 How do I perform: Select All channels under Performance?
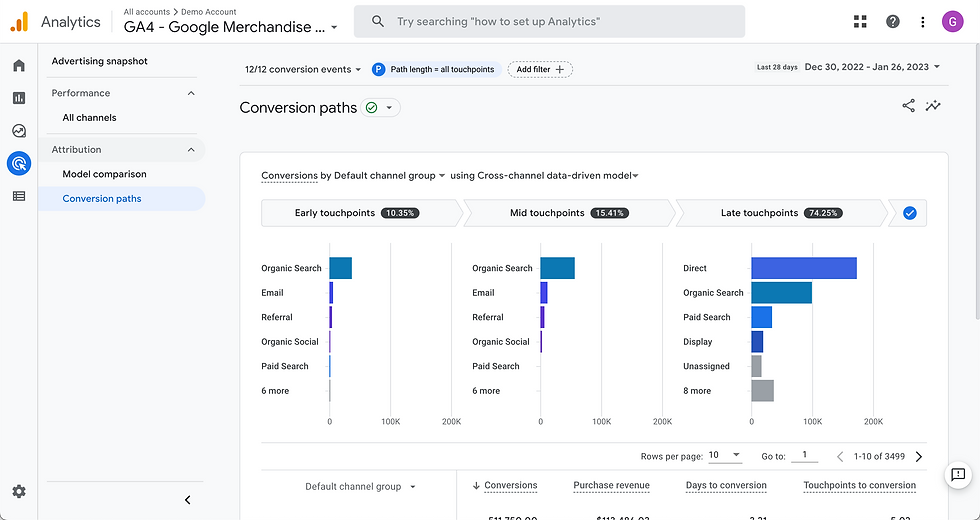point(89,118)
